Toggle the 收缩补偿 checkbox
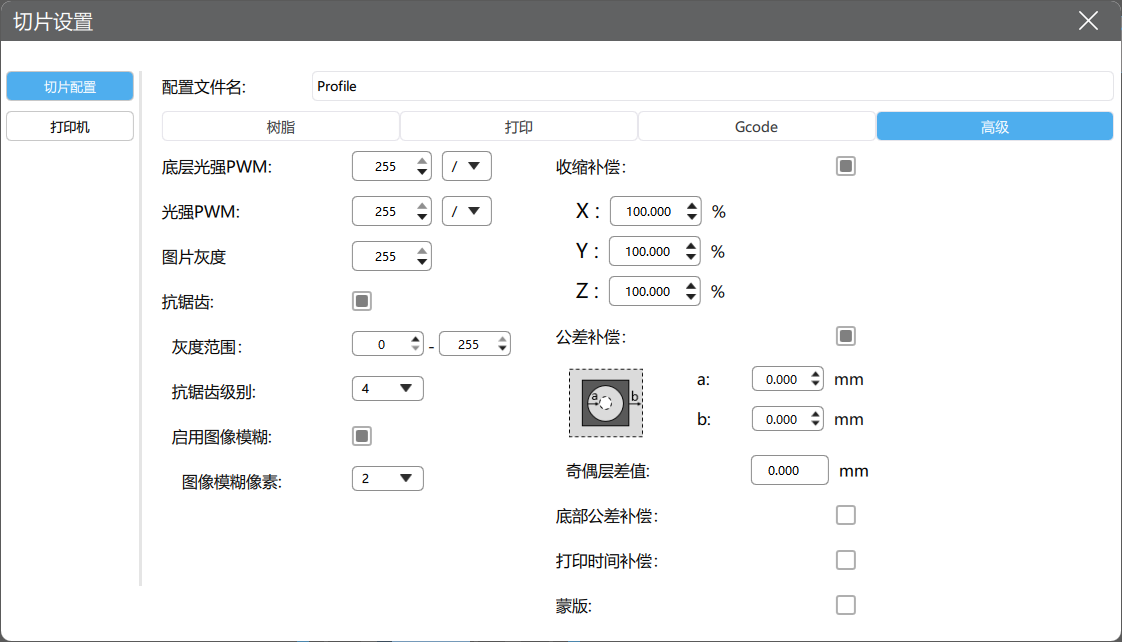The image size is (1122, 642). tap(846, 166)
